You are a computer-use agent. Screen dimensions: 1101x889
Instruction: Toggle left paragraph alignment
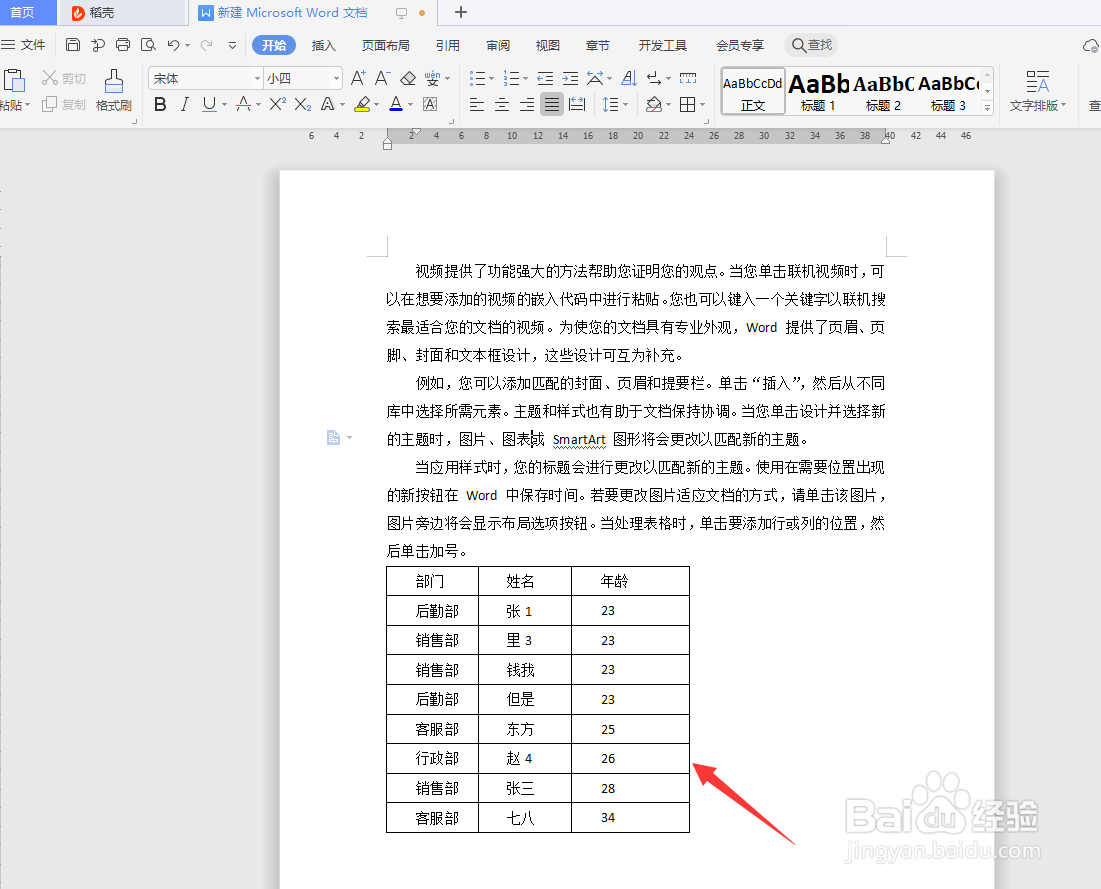[x=477, y=104]
